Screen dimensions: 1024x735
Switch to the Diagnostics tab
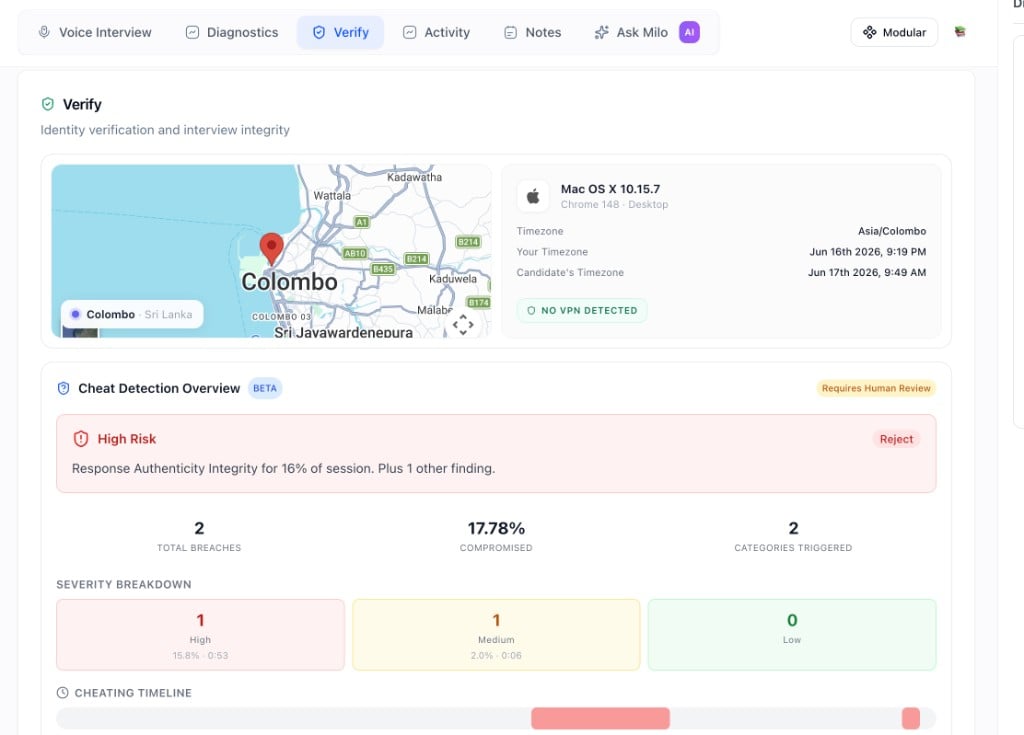[232, 32]
